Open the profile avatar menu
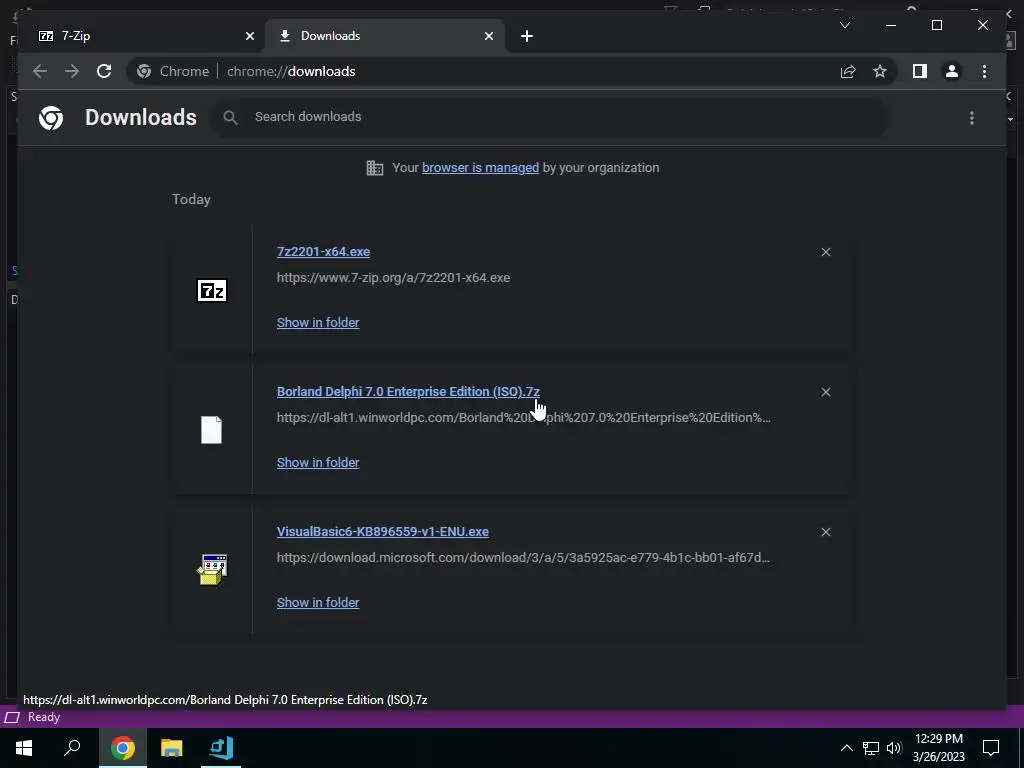This screenshot has width=1024, height=768. (952, 71)
